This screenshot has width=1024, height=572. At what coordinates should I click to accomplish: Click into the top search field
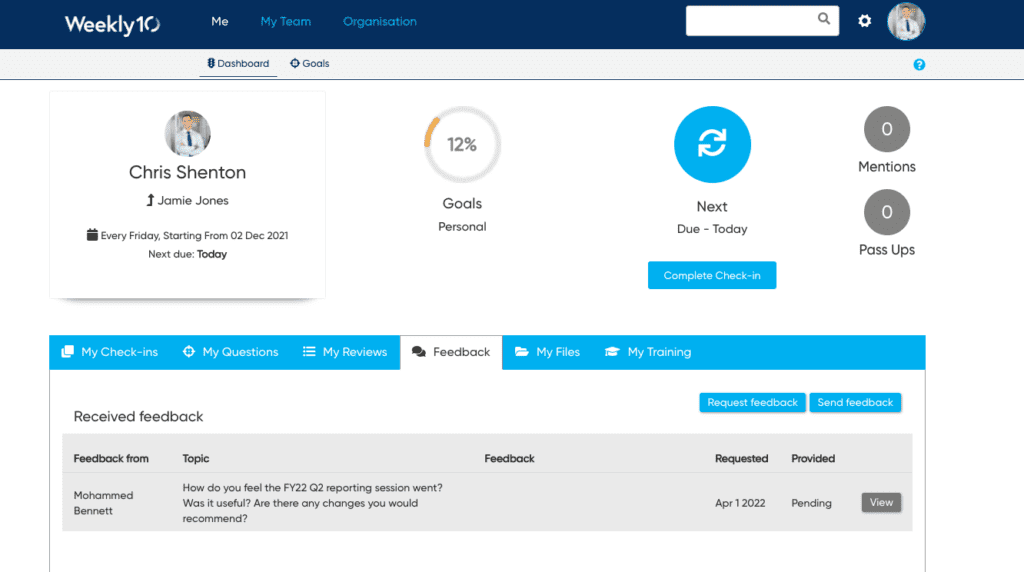tap(750, 20)
